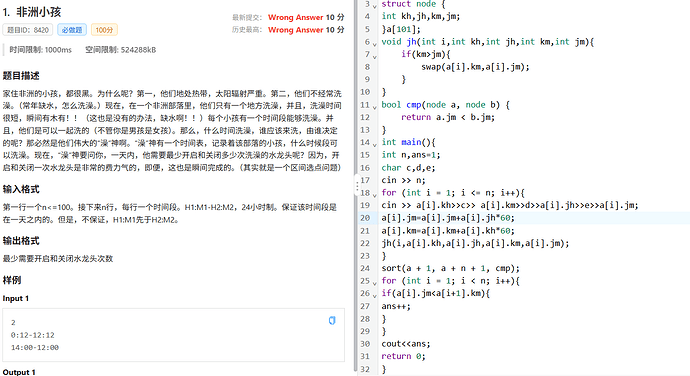Click the 必做题 tag
Image resolution: width=690 pixels, height=376 pixels.
pos(72,30)
